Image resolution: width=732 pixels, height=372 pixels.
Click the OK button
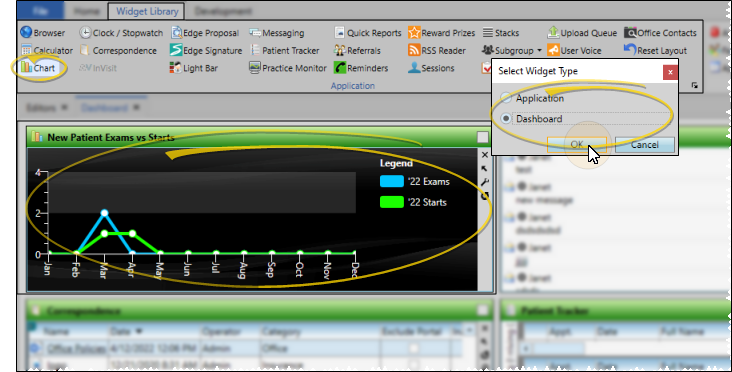pos(577,145)
